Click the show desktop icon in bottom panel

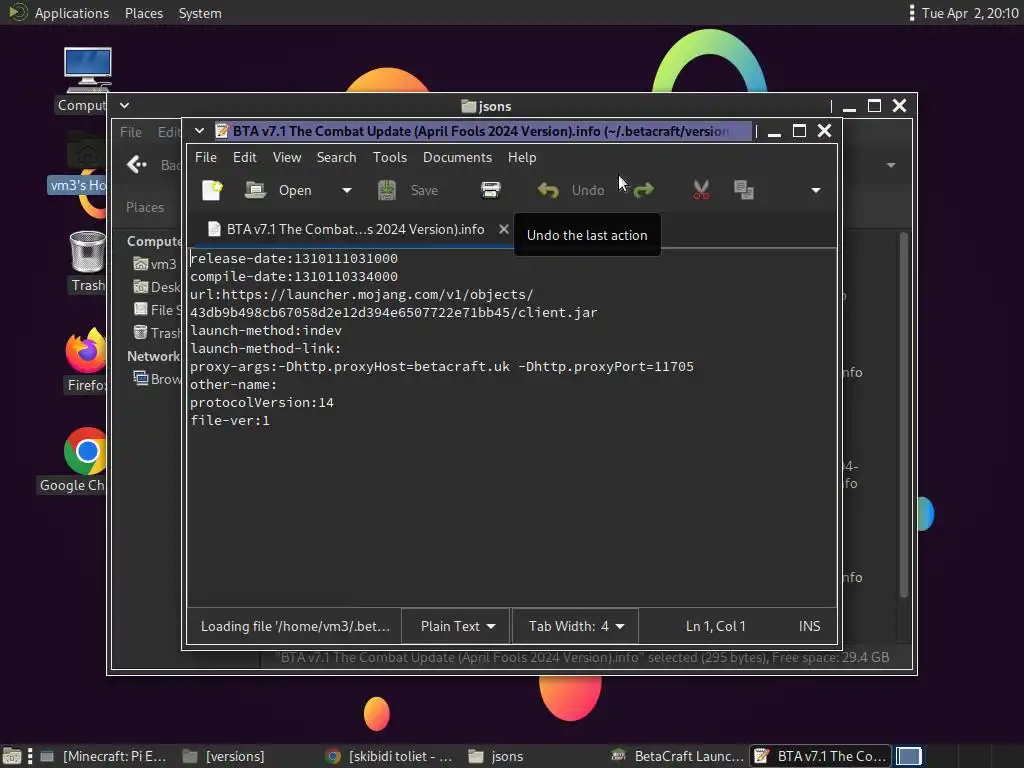[x=12, y=756]
